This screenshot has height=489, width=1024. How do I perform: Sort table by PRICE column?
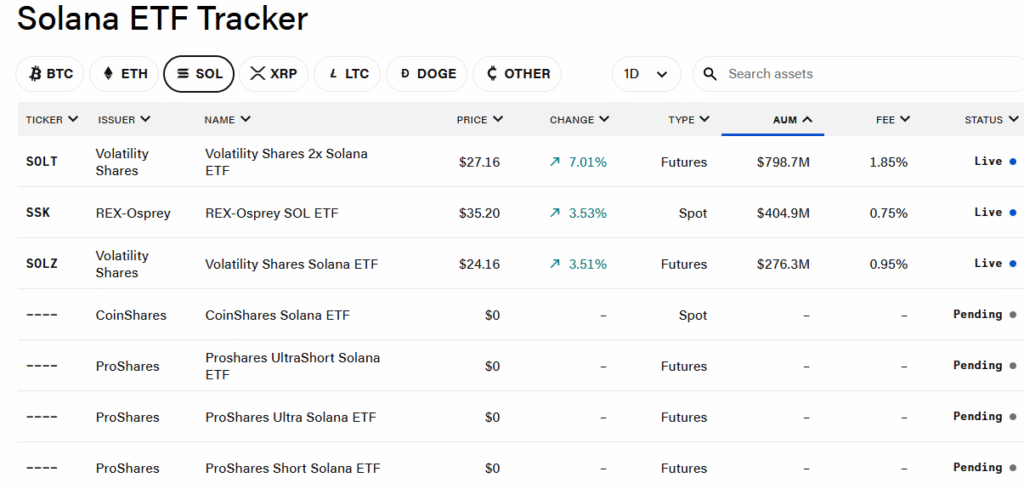tap(480, 120)
